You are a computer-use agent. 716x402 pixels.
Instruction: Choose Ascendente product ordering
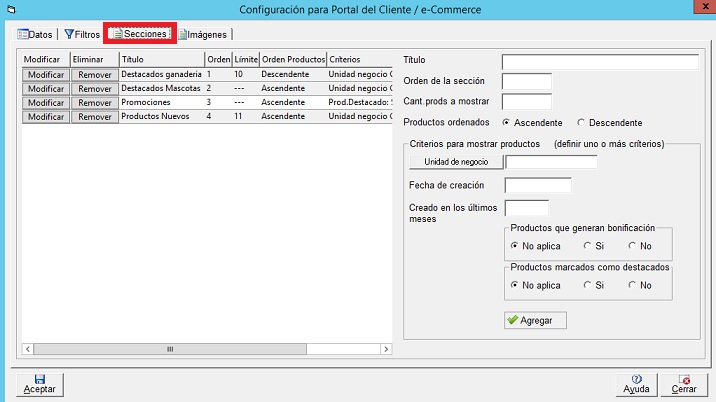507,122
